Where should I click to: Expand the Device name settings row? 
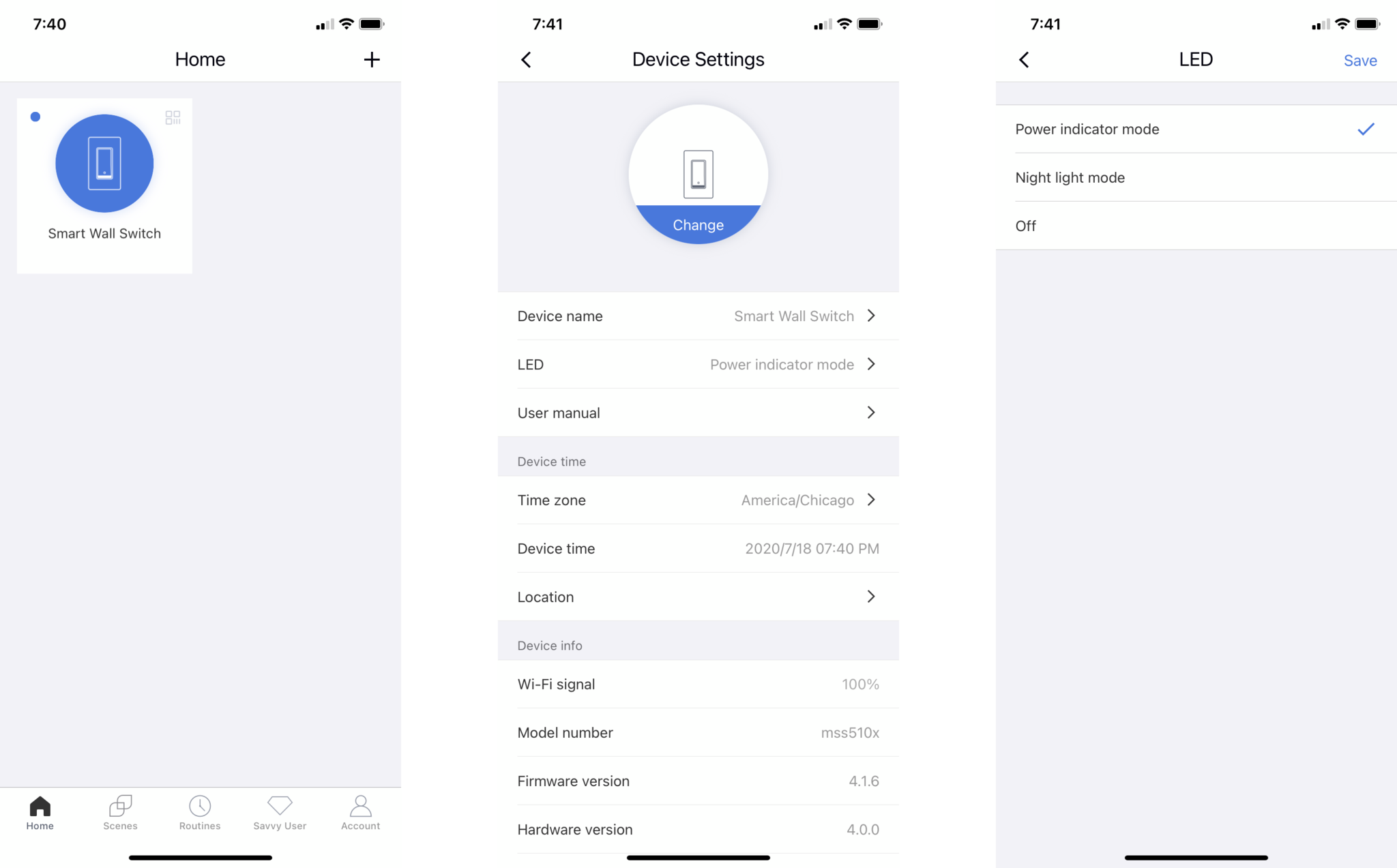(697, 316)
